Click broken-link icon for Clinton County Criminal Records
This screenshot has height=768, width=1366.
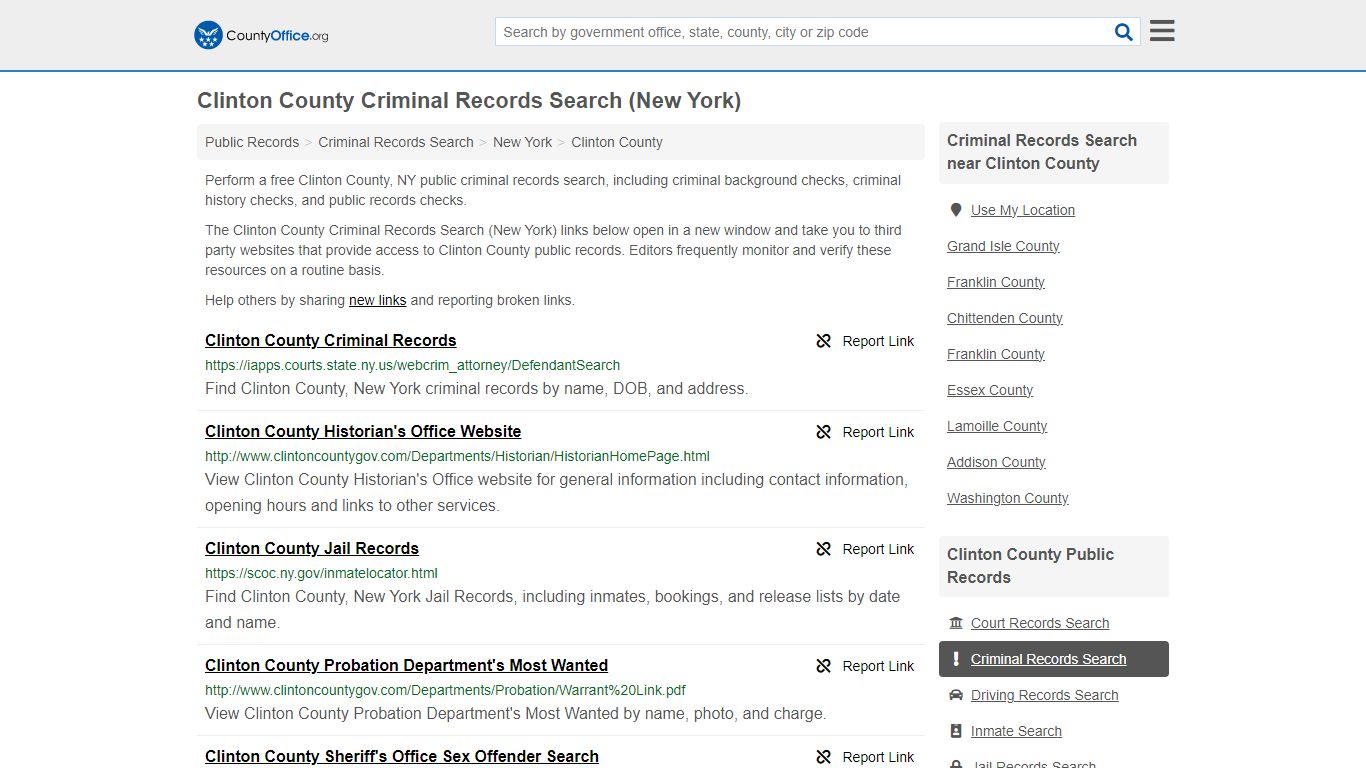click(x=824, y=341)
